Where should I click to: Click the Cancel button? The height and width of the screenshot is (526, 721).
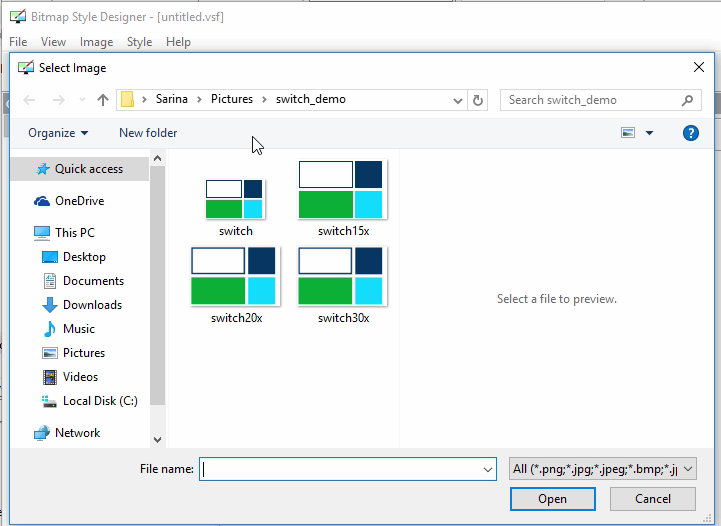tap(652, 499)
